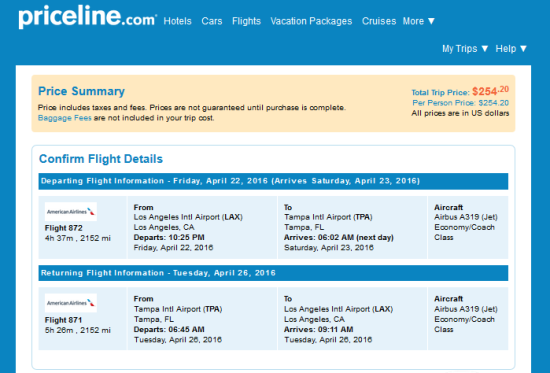
Task: Click the Confirm Flight Details heading
Action: click(101, 159)
